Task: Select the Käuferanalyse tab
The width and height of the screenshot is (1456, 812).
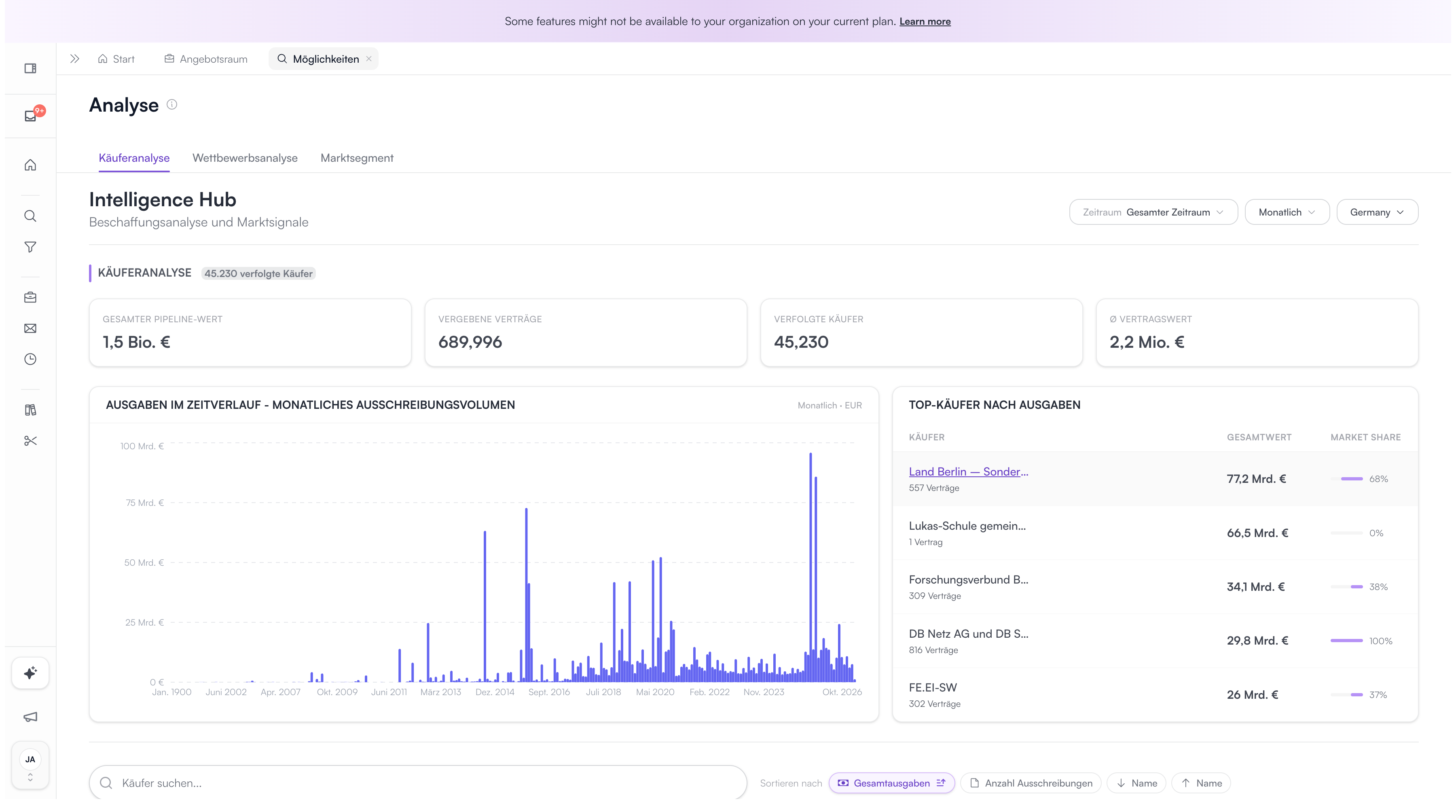Action: click(x=134, y=158)
